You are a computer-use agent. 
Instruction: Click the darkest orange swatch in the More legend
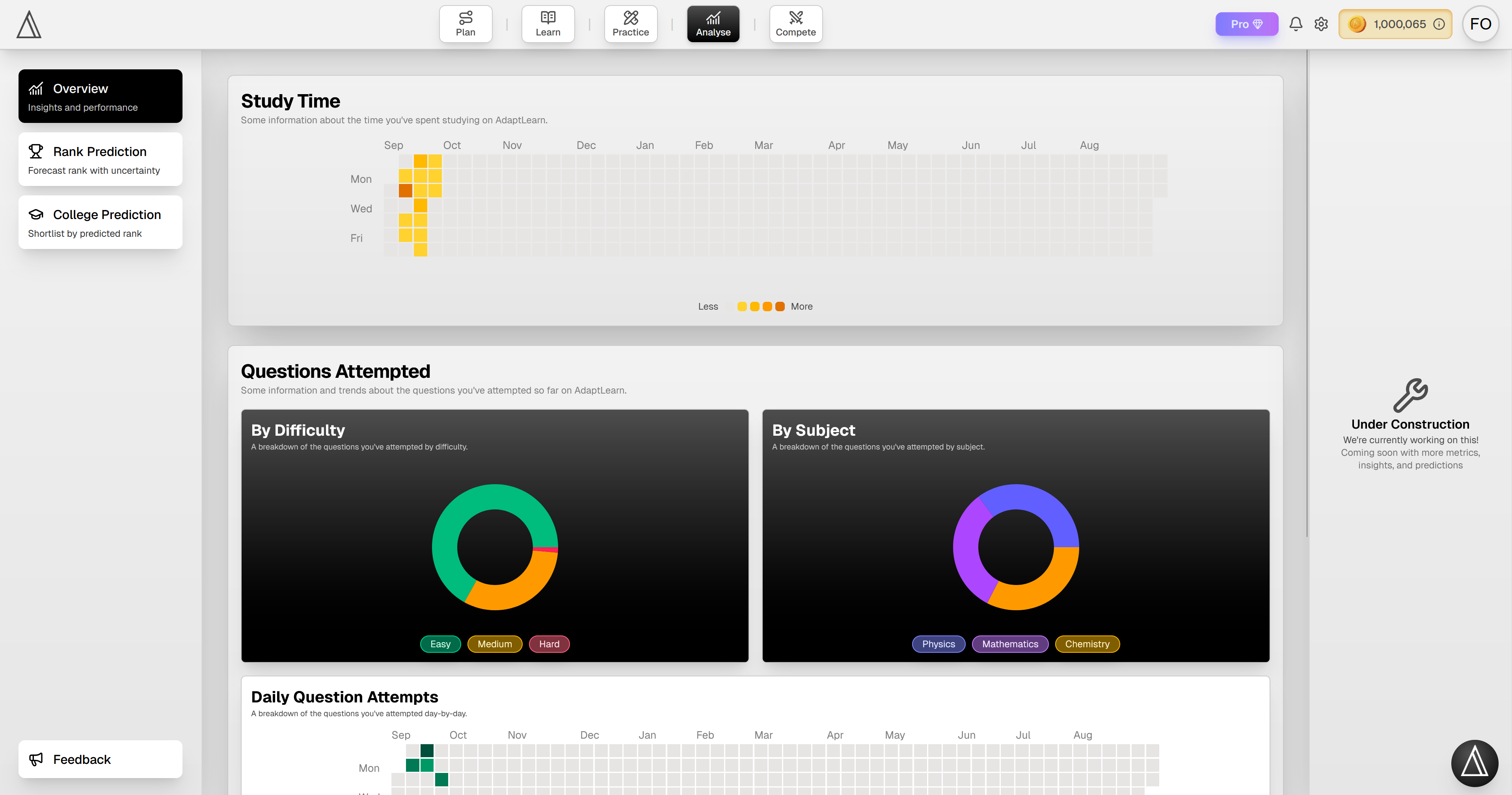[x=780, y=306]
